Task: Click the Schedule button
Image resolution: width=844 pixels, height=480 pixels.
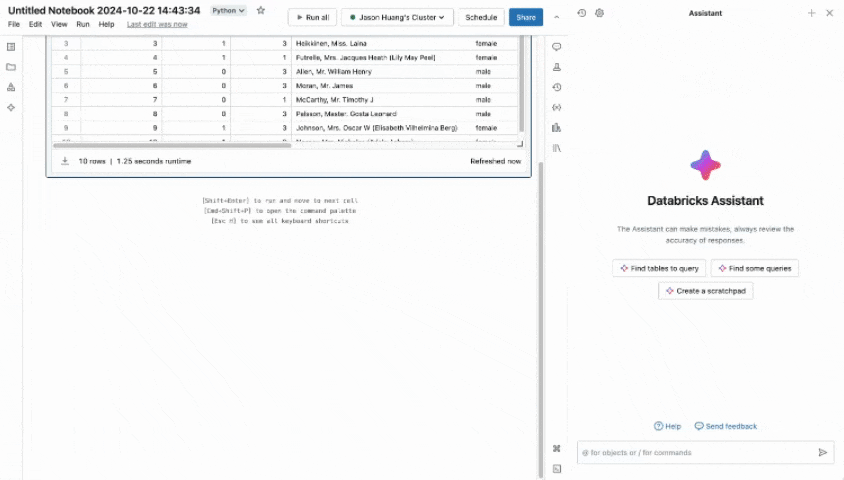Action: click(x=481, y=17)
